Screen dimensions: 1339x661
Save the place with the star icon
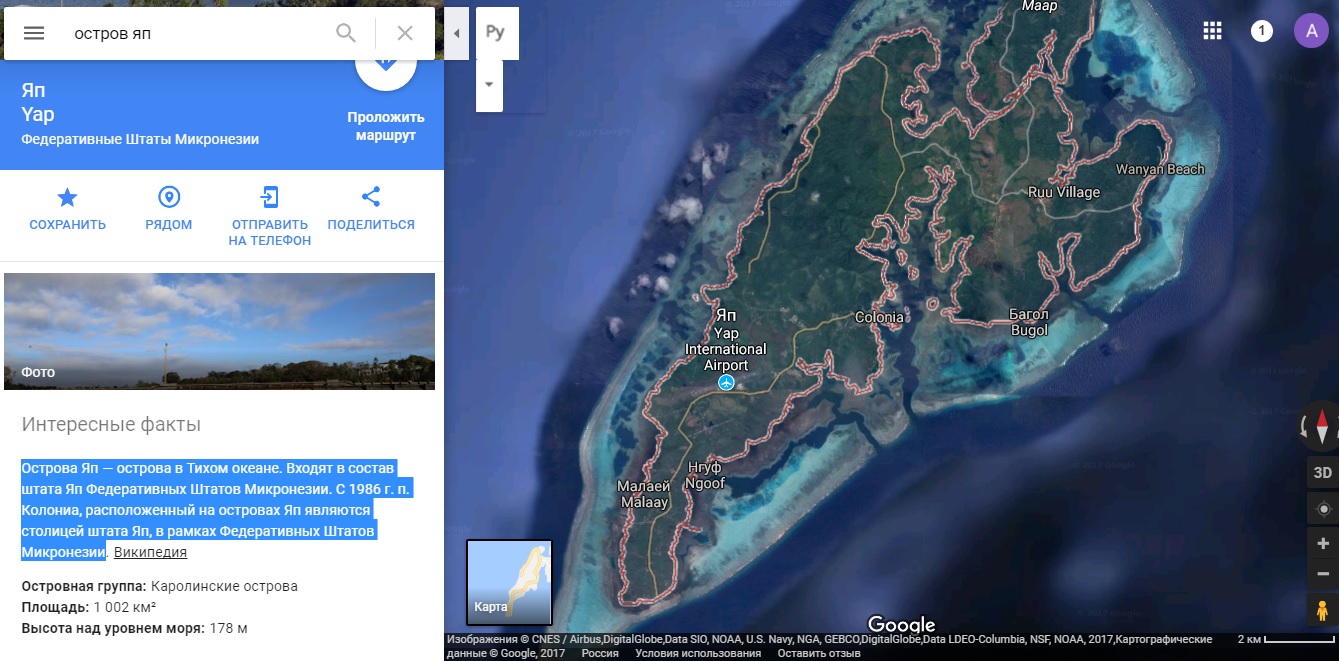(x=67, y=197)
